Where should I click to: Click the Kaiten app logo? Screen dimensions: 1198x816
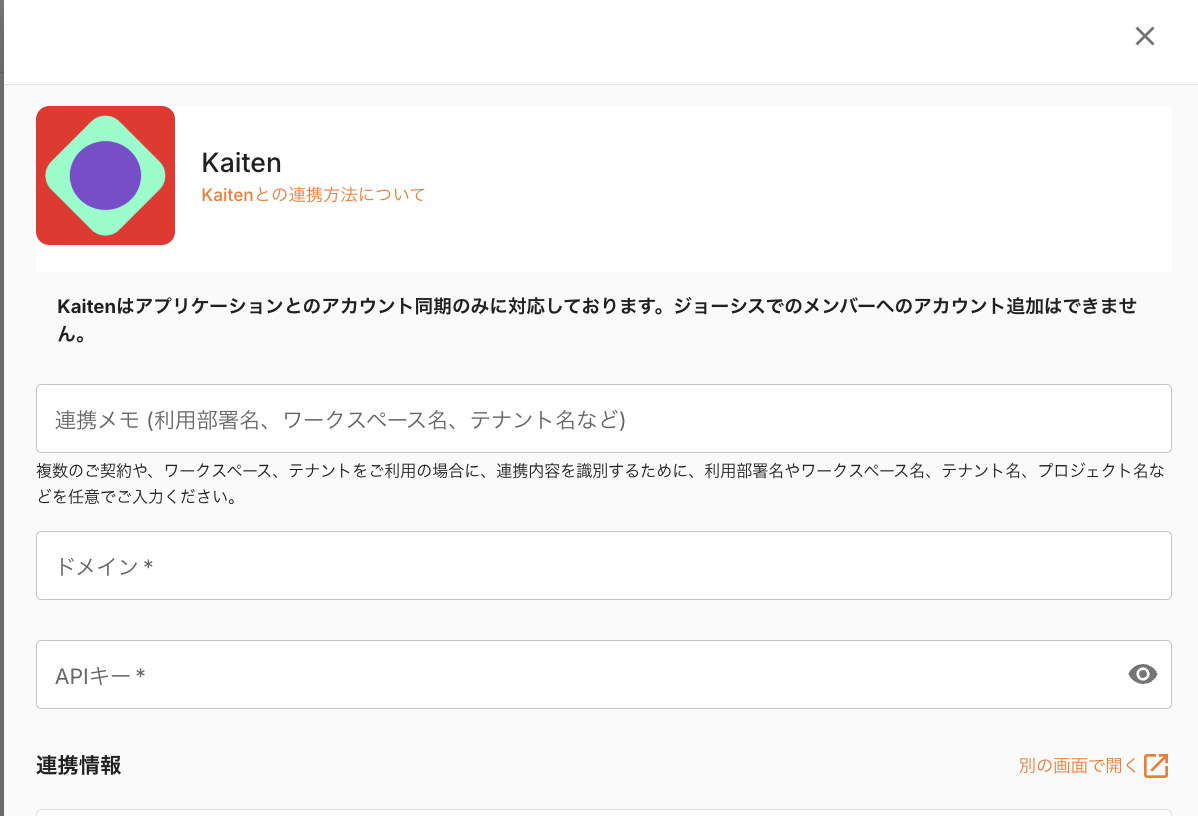pos(105,175)
